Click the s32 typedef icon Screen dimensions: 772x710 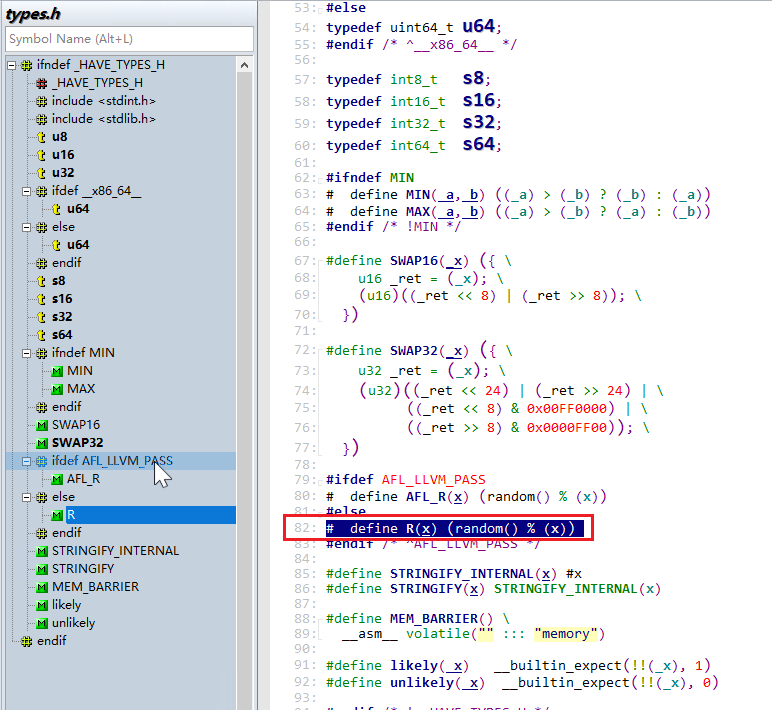pyautogui.click(x=42, y=317)
